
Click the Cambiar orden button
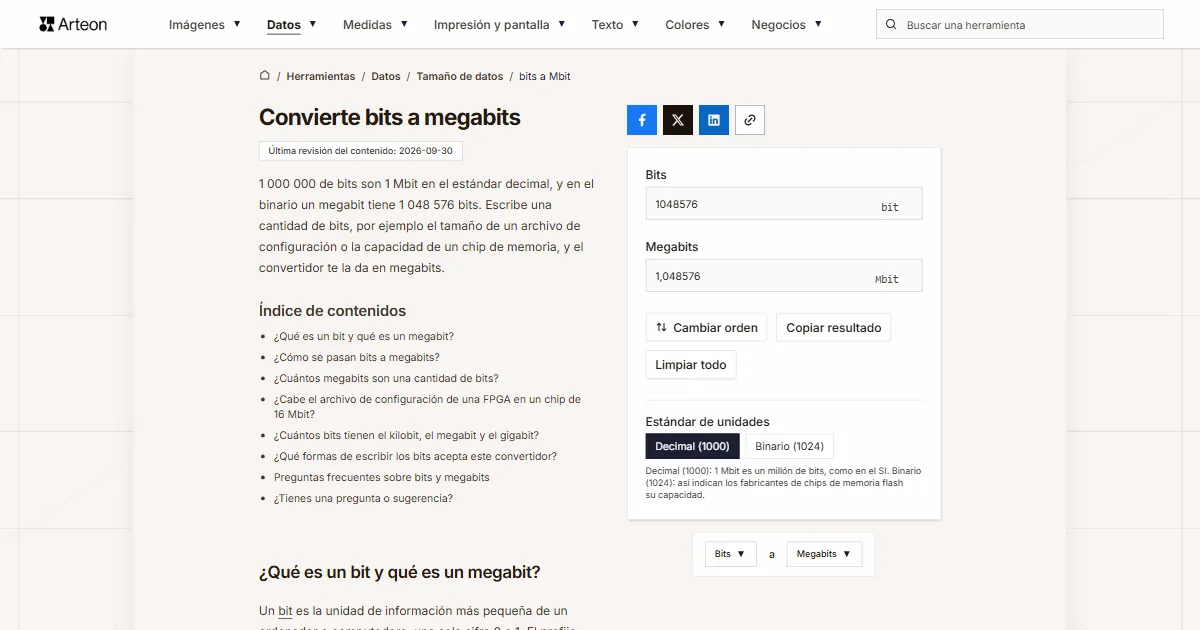coord(707,328)
